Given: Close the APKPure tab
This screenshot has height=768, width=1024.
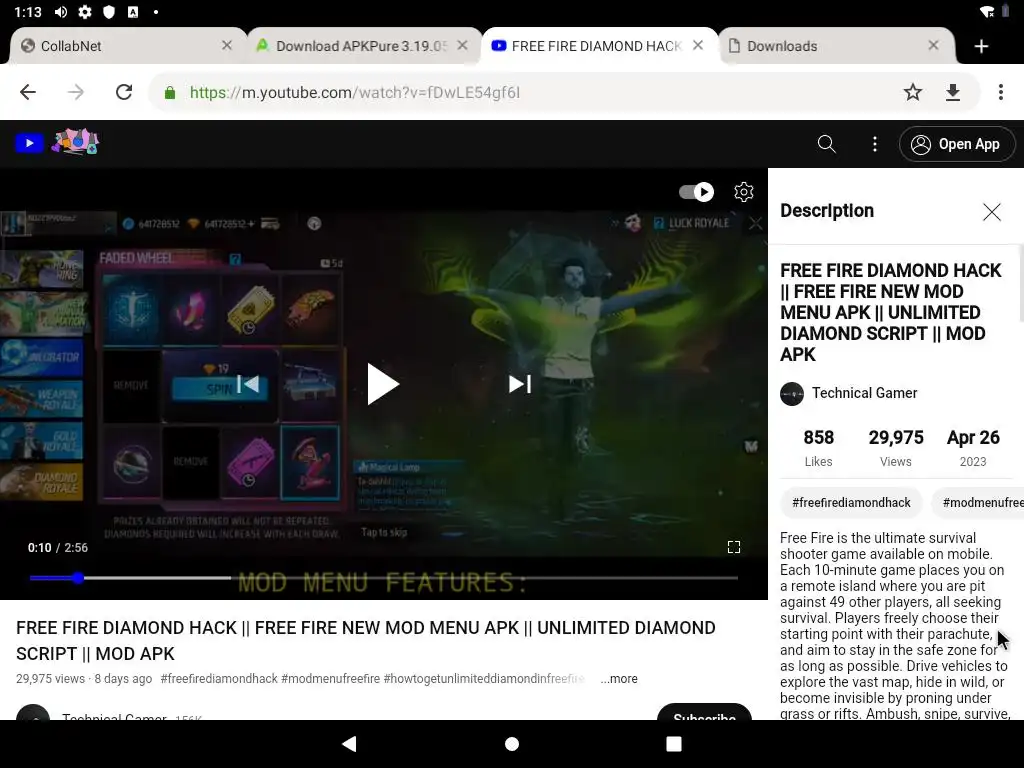Looking at the screenshot, I should (x=462, y=45).
